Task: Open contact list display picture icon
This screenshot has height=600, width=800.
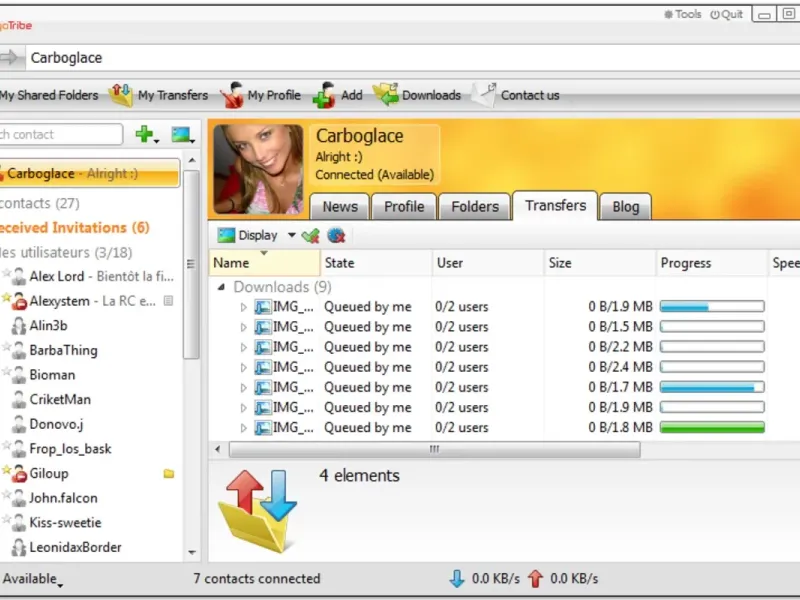Action: (x=181, y=135)
